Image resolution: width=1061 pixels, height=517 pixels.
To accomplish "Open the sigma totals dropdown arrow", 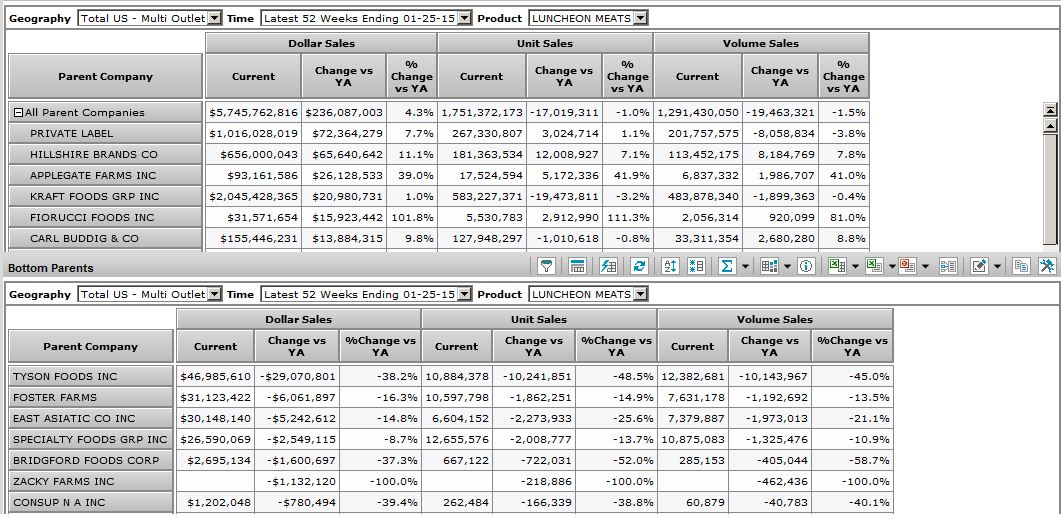I will tap(745, 266).
